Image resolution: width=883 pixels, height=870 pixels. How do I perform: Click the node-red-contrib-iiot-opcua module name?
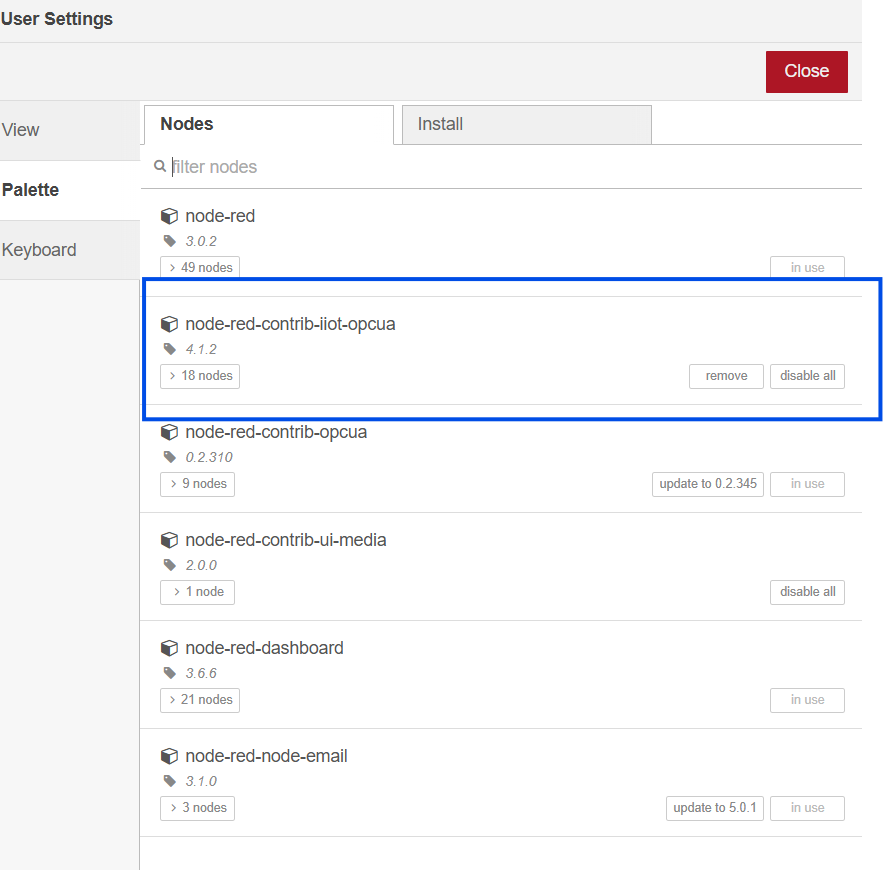click(290, 324)
